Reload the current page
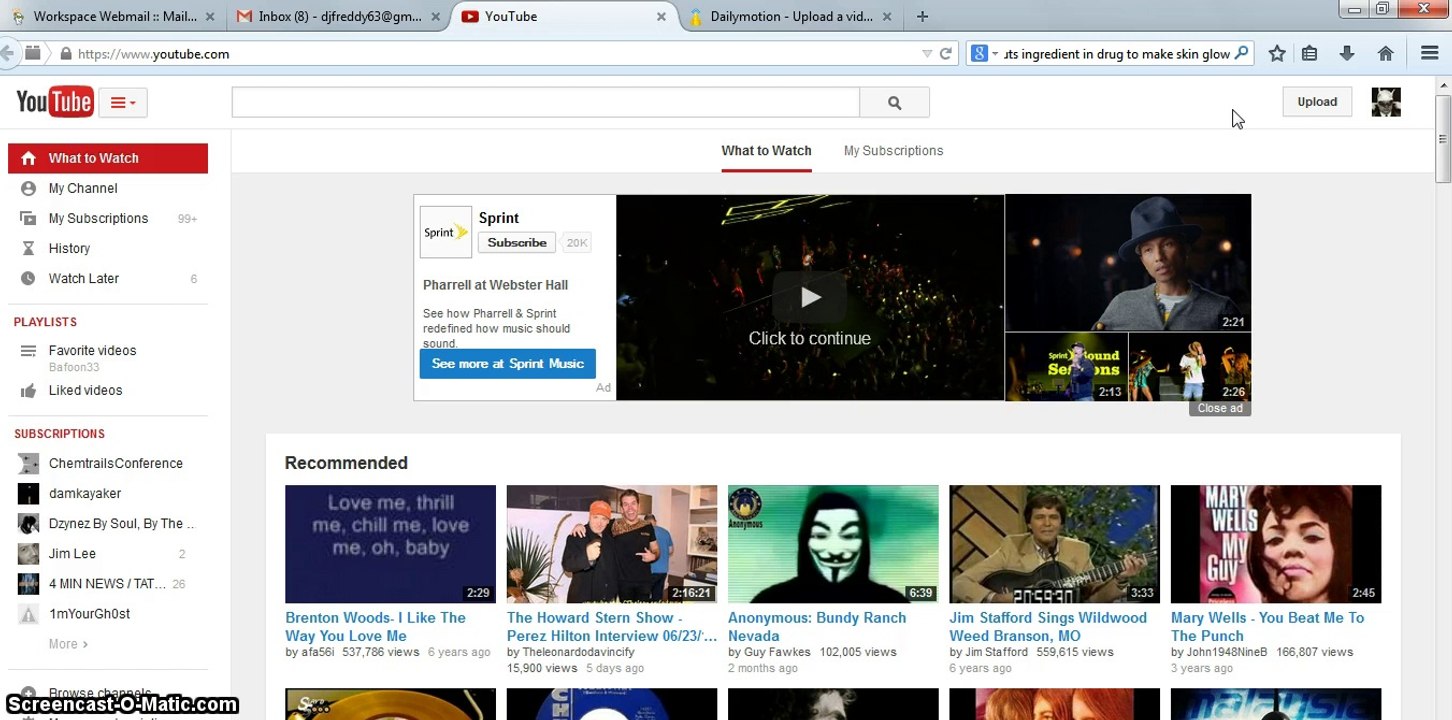The image size is (1452, 720). pyautogui.click(x=945, y=54)
